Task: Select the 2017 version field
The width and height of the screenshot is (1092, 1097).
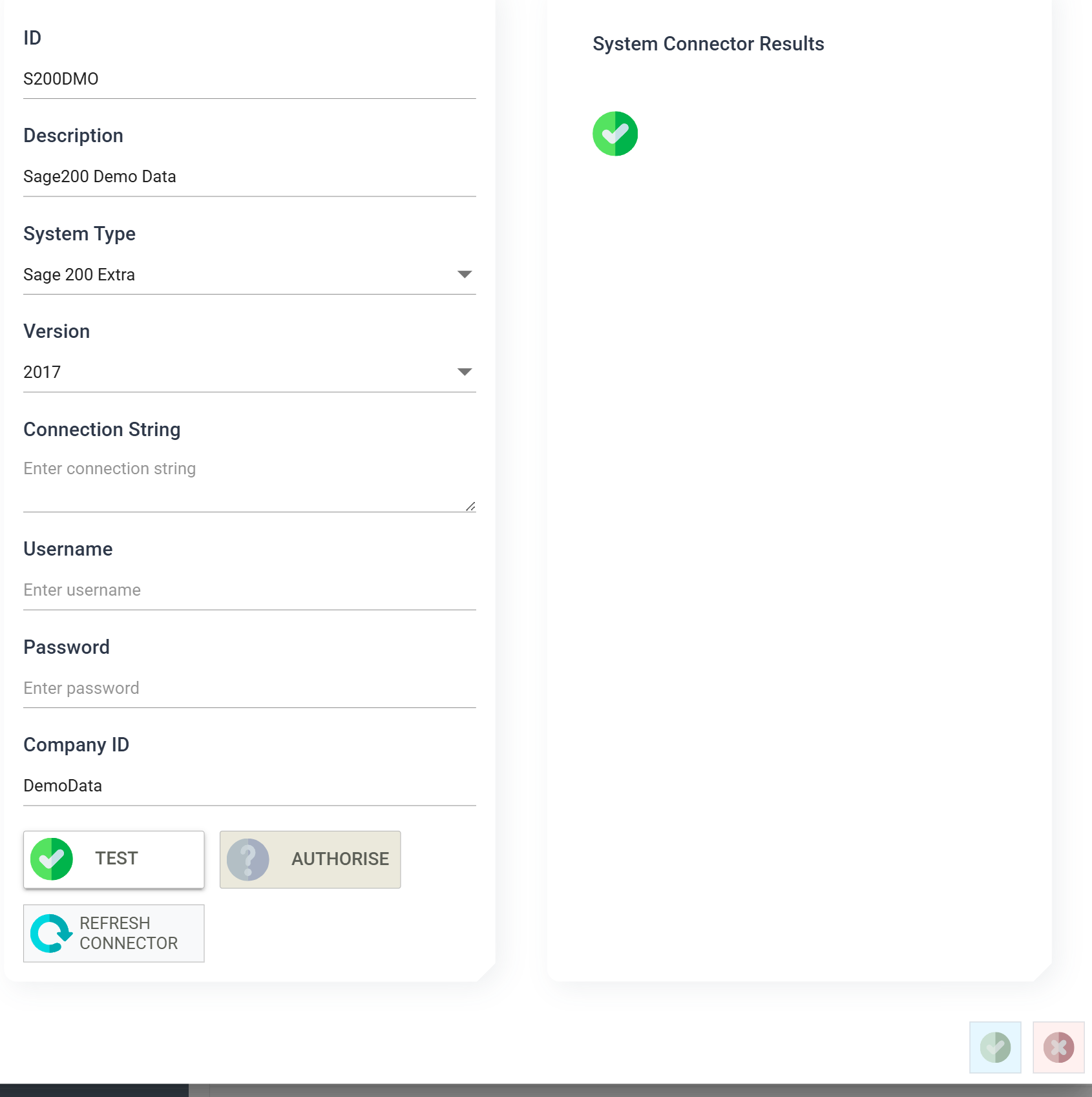Action: (249, 372)
